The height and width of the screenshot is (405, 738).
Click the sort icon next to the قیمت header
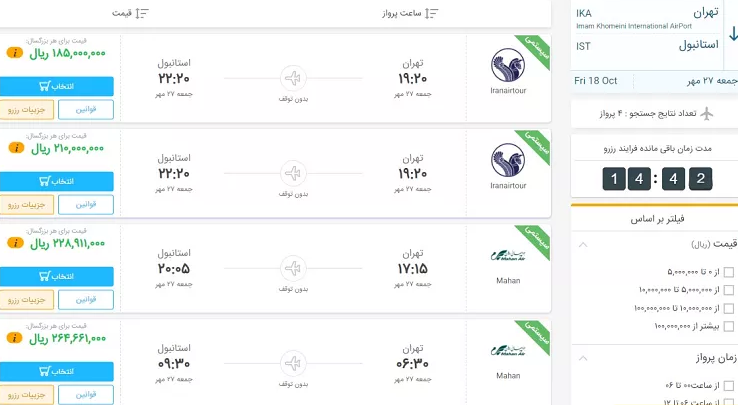(141, 13)
